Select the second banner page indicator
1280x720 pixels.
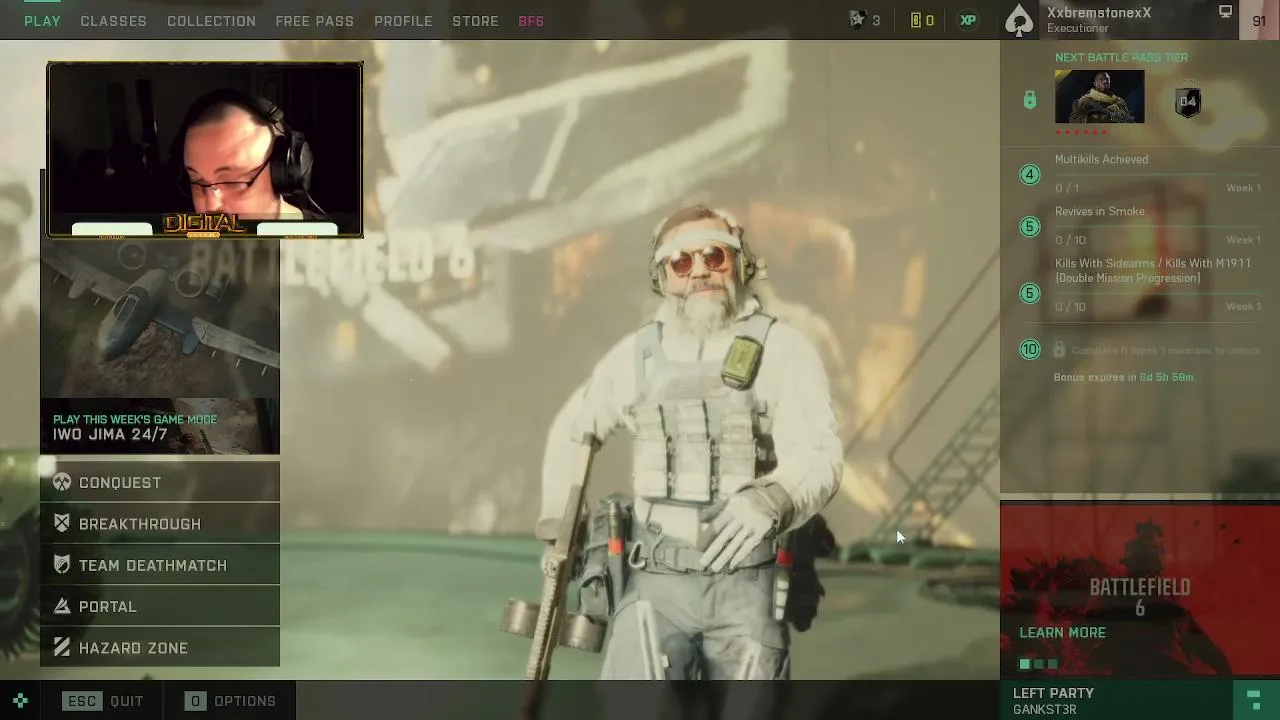[1039, 664]
